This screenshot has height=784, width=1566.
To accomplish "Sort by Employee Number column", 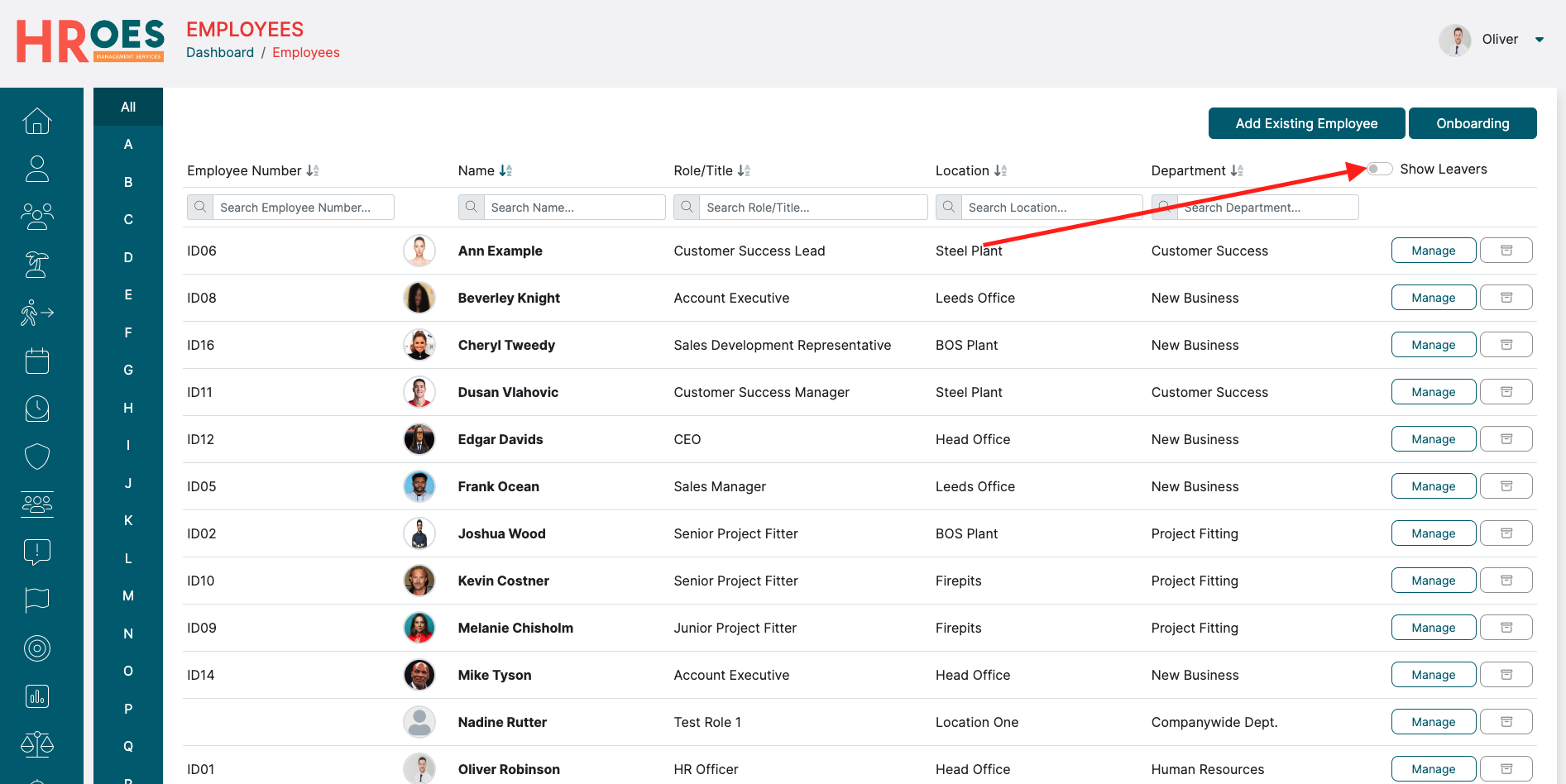I will pos(313,170).
